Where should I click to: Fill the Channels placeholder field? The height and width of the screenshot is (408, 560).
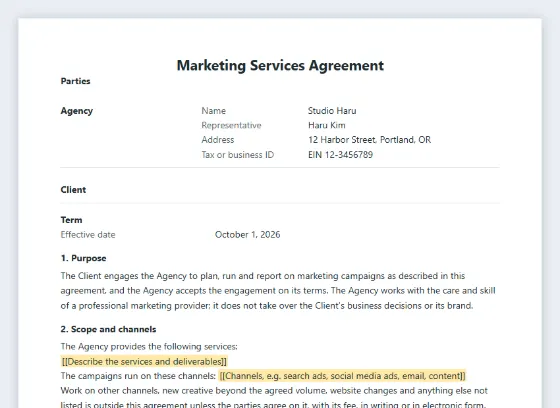(x=342, y=376)
